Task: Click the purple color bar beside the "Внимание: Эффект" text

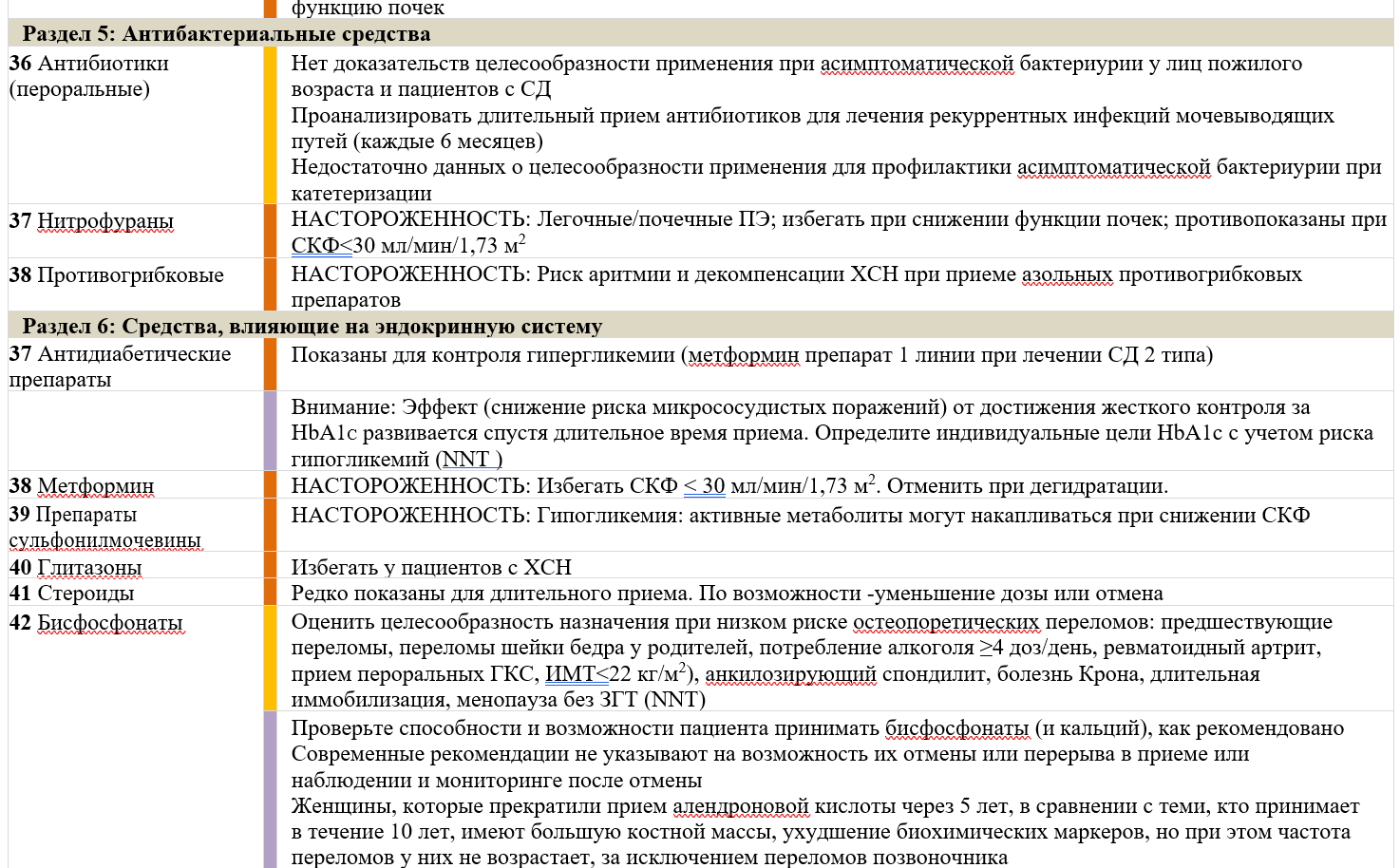Action: (x=270, y=430)
